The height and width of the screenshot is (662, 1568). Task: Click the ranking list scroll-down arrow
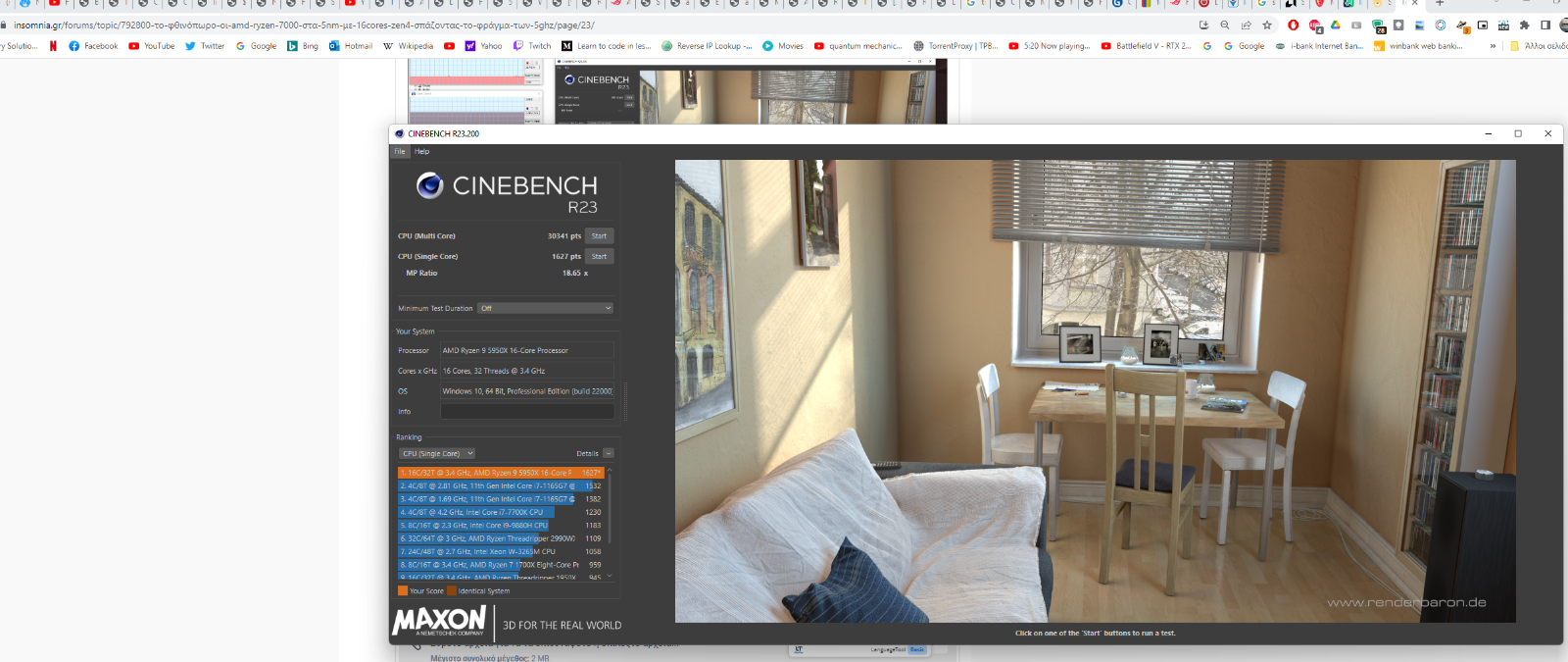[610, 577]
